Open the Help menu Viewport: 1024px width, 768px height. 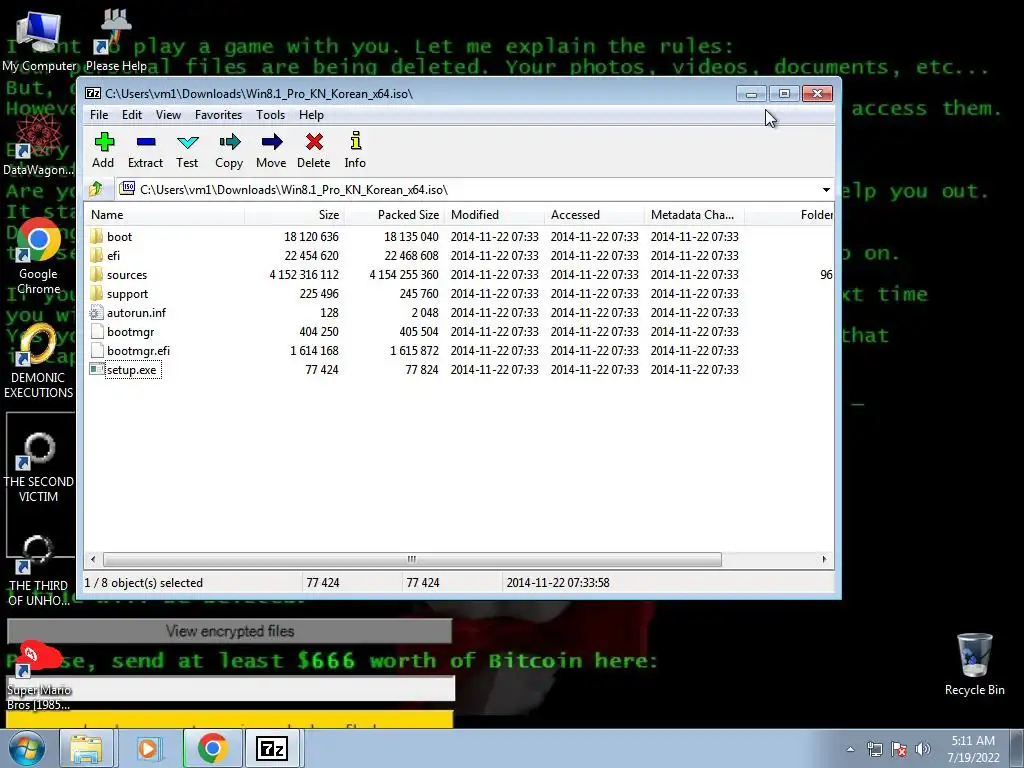click(312, 115)
